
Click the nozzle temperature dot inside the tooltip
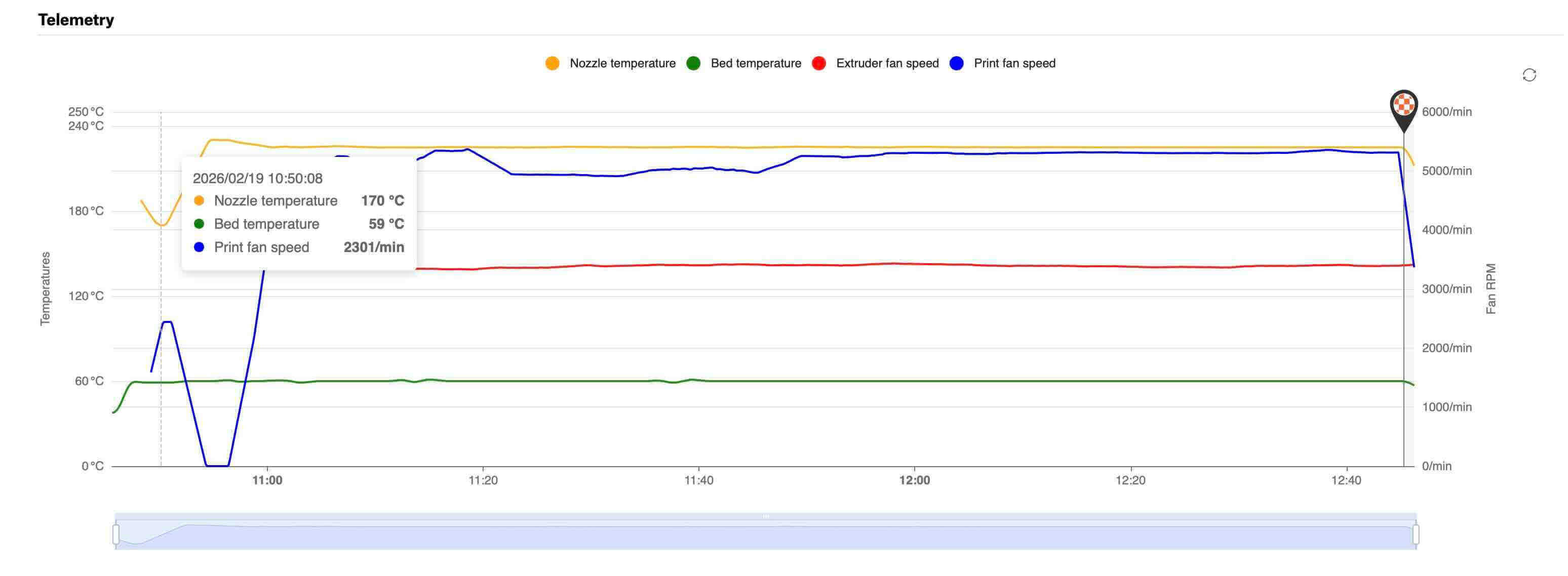click(200, 200)
